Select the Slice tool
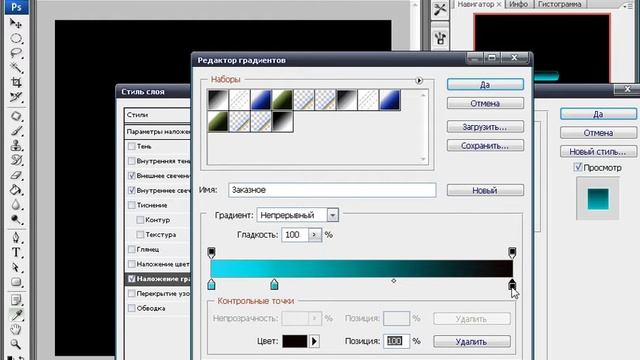Screen dimensions: 640x360 coord(16,97)
